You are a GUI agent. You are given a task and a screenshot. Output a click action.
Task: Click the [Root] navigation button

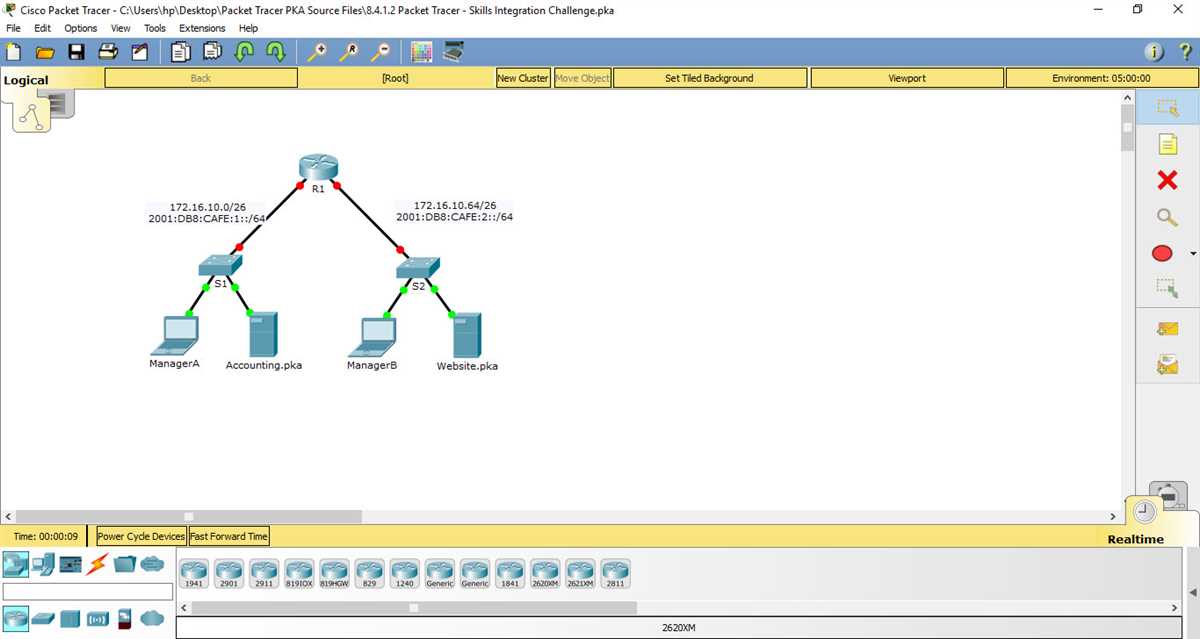click(395, 78)
